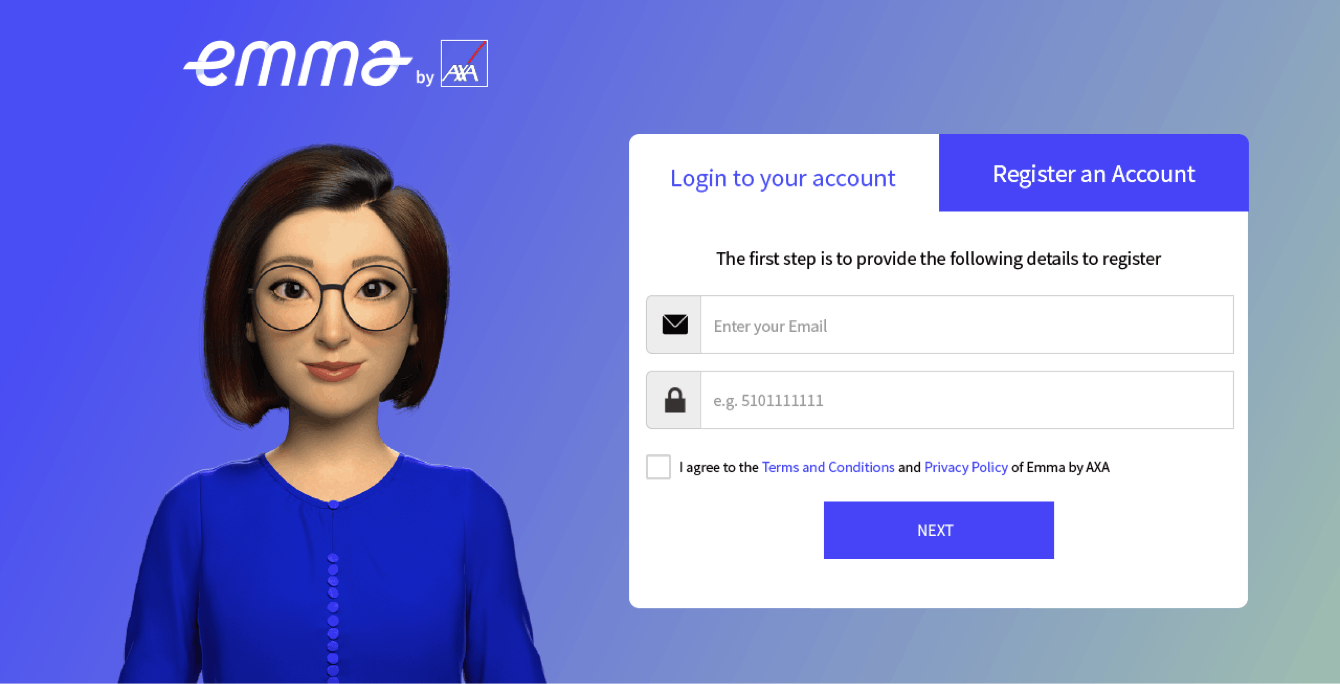Click the padlock icon beside the number field
This screenshot has width=1340, height=684.
675,400
